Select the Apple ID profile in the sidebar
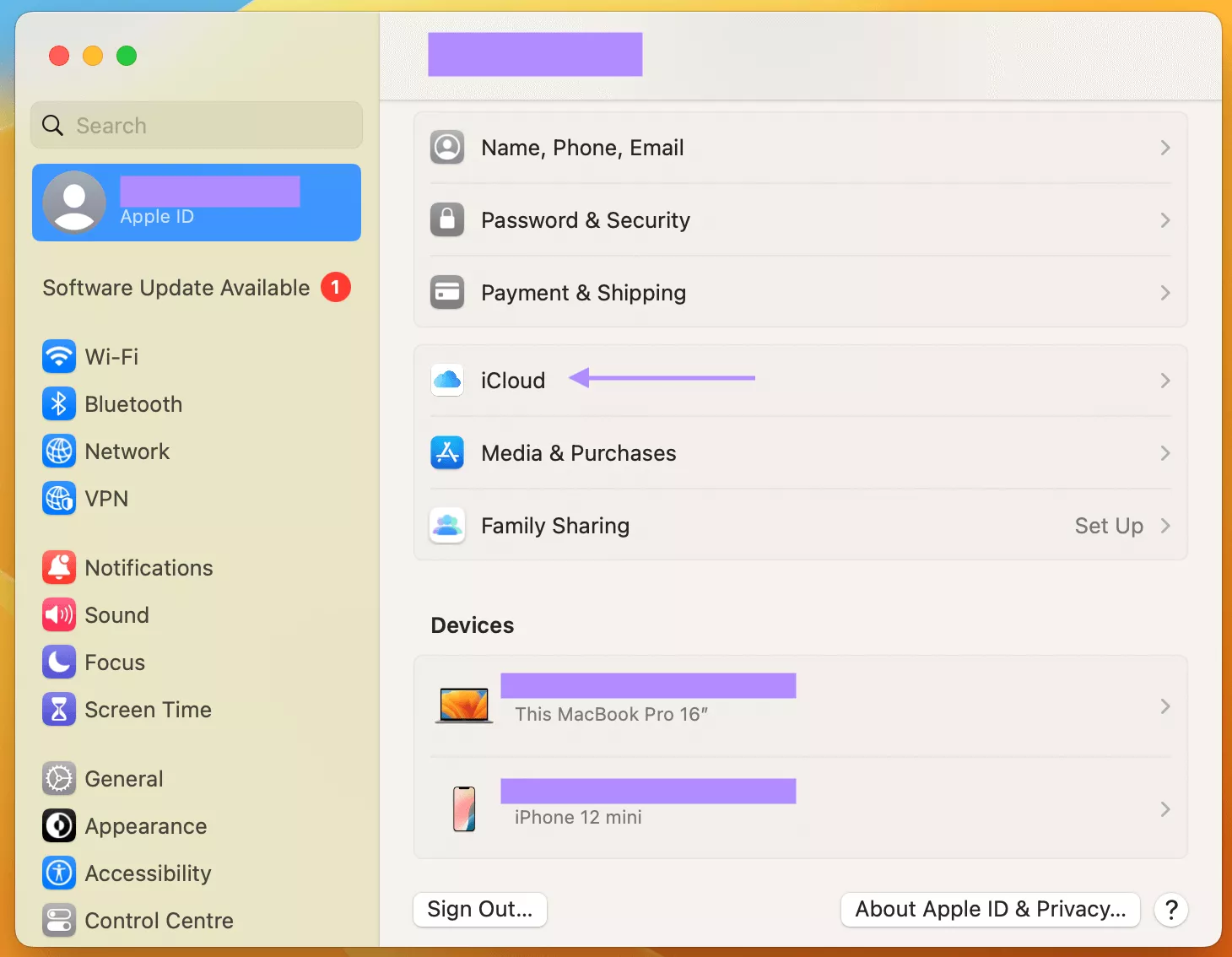The image size is (1232, 957). click(196, 203)
